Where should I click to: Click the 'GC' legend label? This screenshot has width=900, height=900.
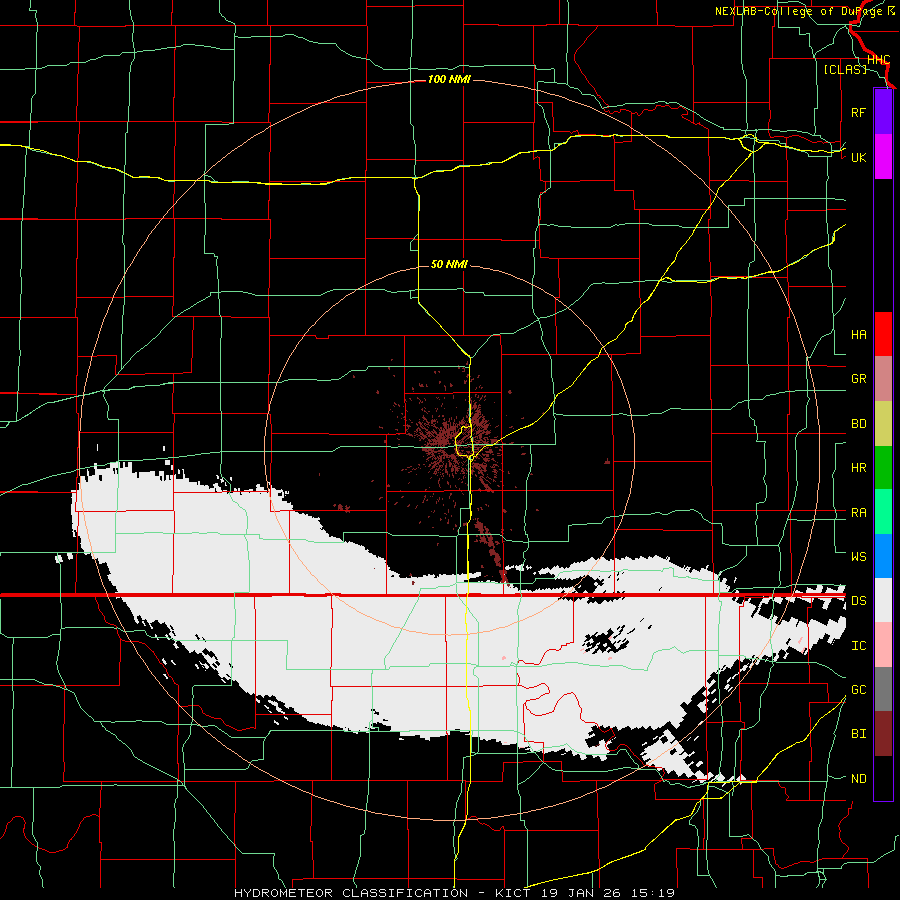click(x=858, y=690)
